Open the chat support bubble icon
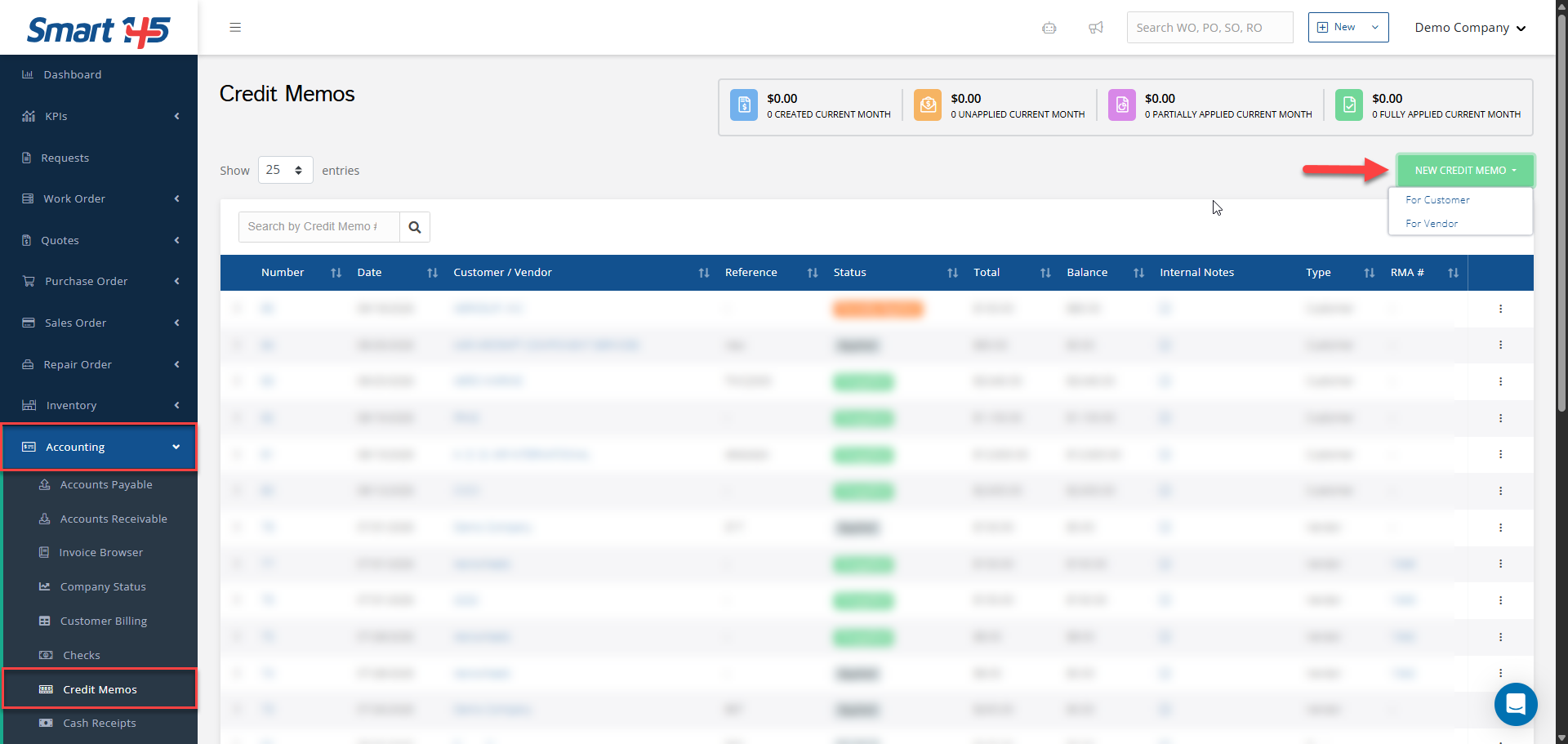Screen dimensions: 1568x744 pyautogui.click(x=1516, y=703)
